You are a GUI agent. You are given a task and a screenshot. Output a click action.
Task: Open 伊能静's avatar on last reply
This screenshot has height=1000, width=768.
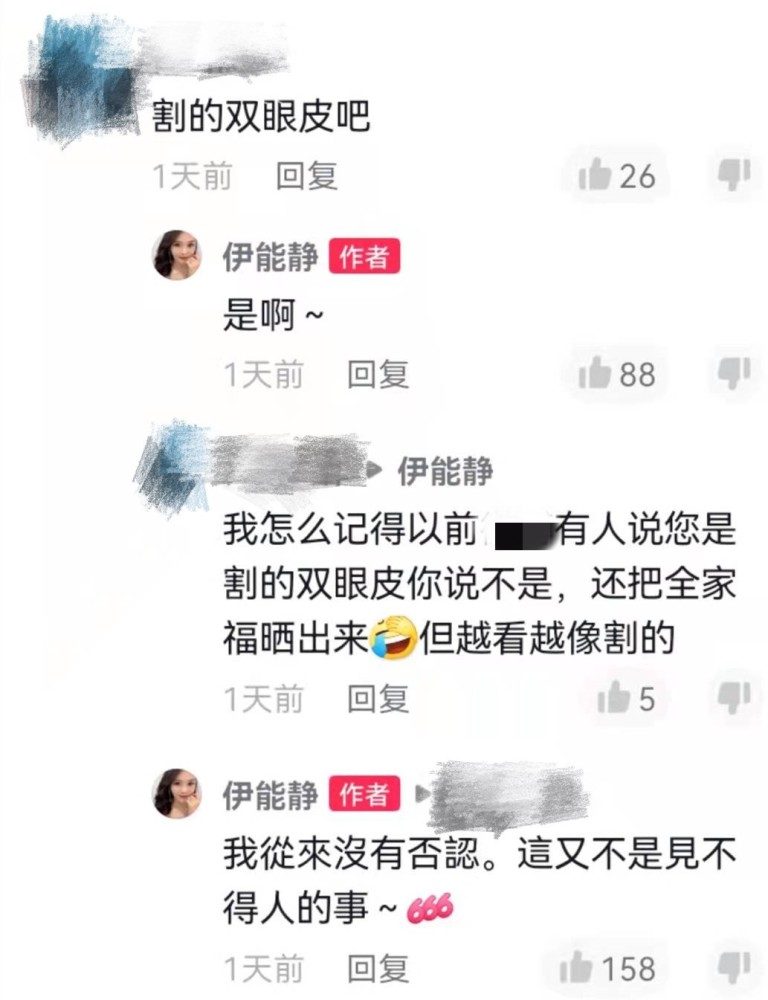coord(177,794)
